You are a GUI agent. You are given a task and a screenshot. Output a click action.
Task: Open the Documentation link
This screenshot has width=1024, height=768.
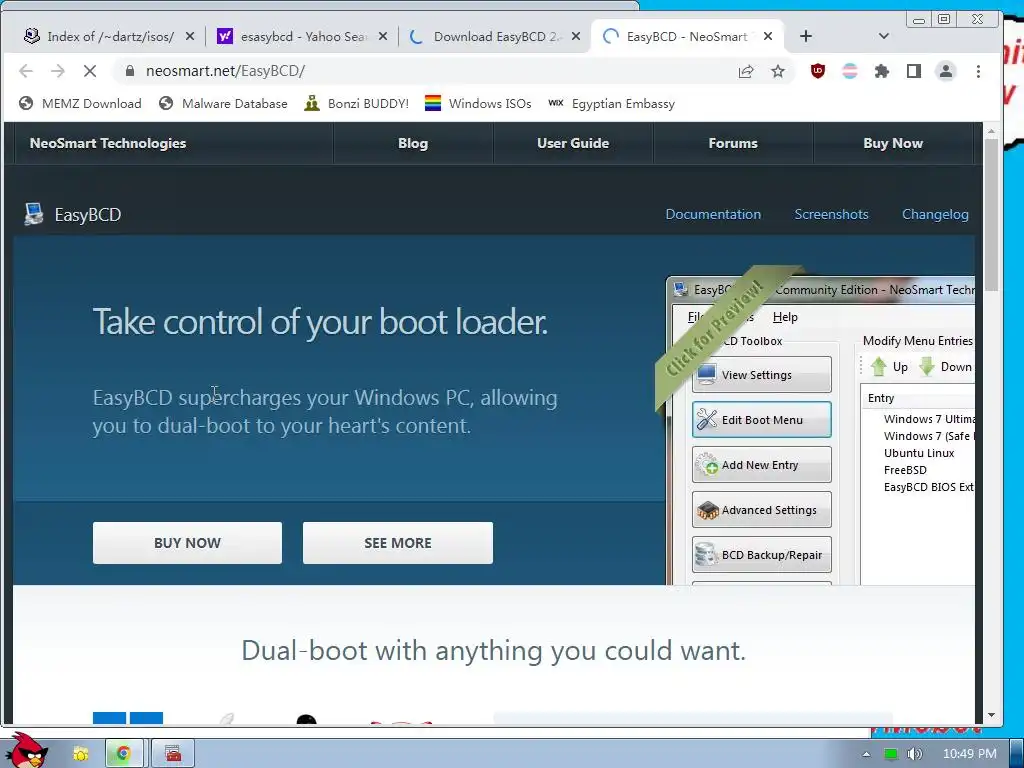pyautogui.click(x=712, y=214)
